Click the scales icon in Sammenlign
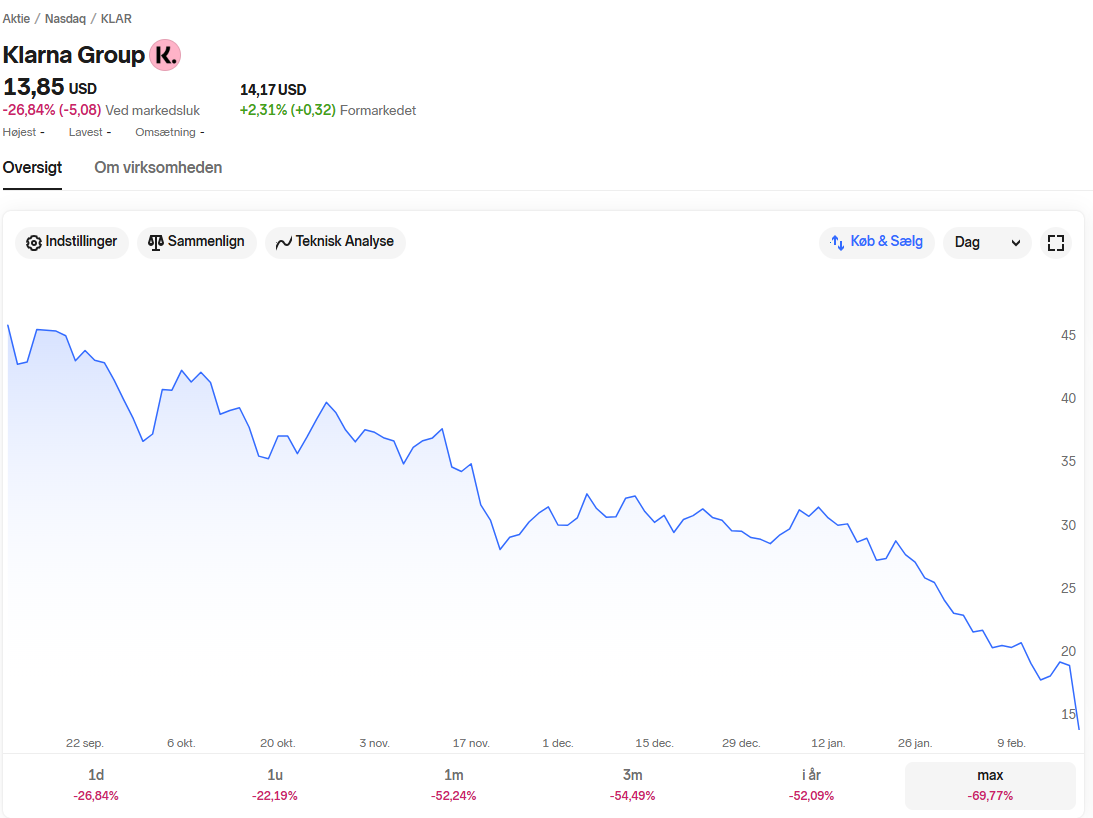This screenshot has height=818, width=1093. point(155,242)
